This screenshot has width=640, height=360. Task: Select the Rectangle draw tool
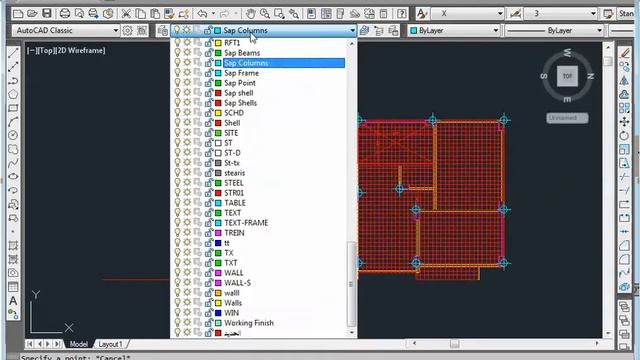tap(13, 108)
